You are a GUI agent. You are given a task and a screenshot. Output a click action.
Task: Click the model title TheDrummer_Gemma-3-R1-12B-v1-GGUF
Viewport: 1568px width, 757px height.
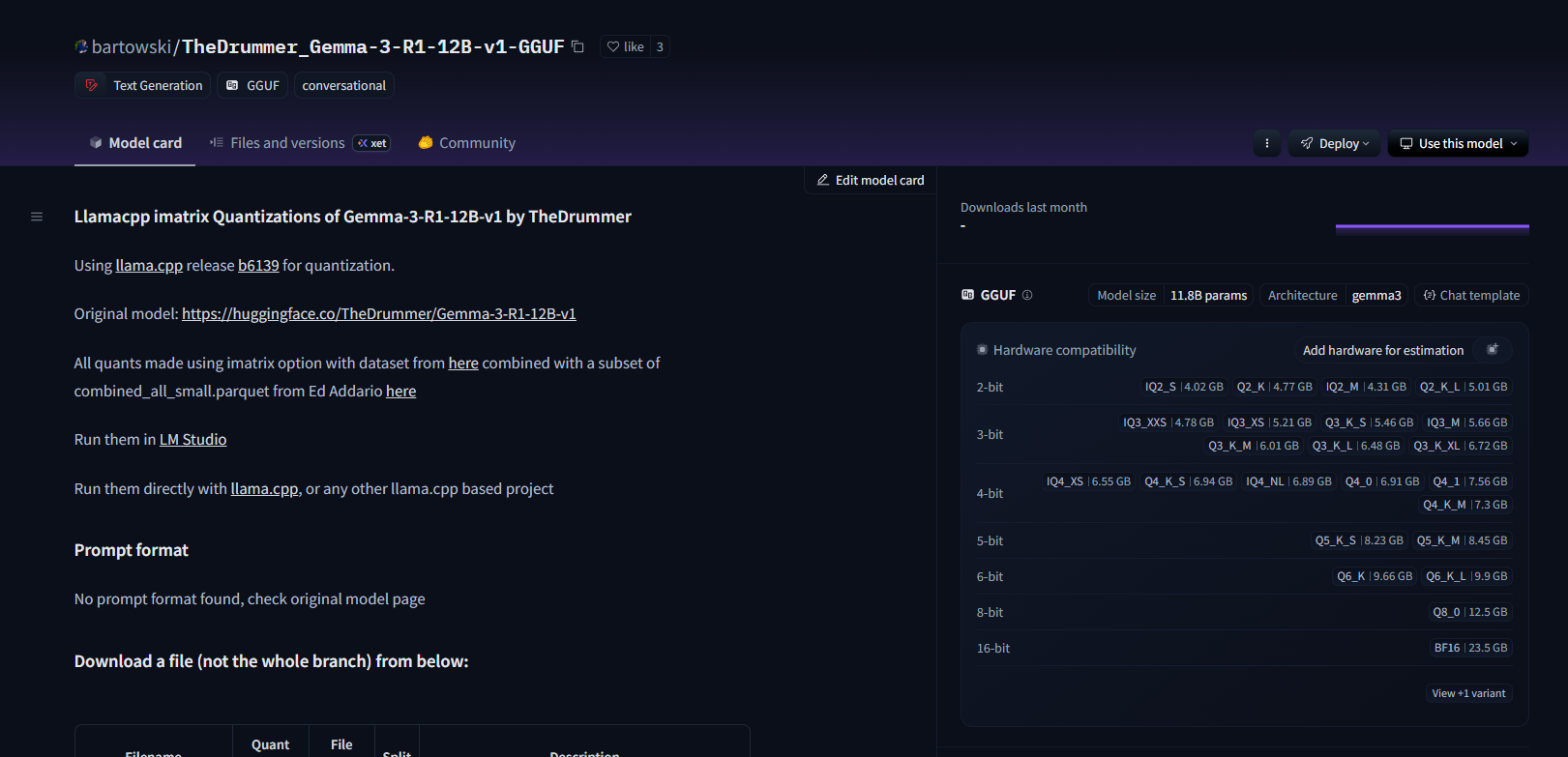click(373, 46)
